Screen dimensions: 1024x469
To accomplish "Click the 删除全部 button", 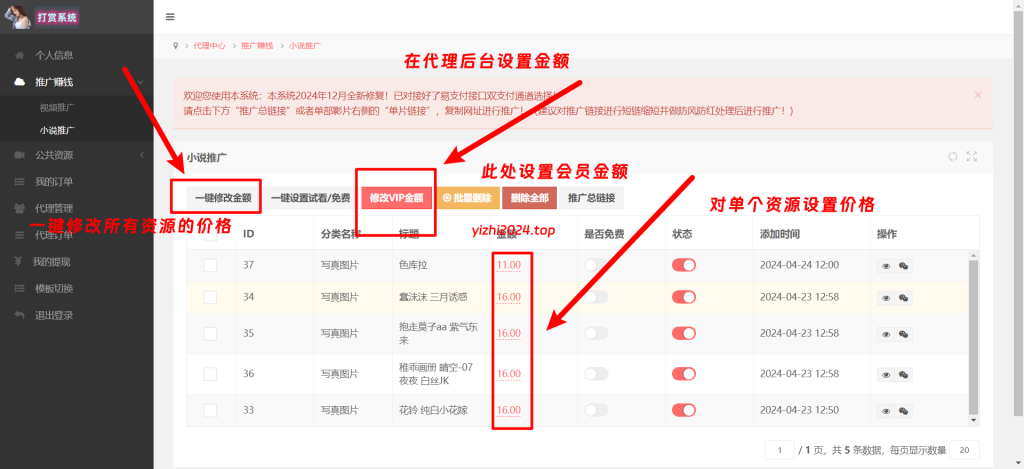I will [530, 198].
